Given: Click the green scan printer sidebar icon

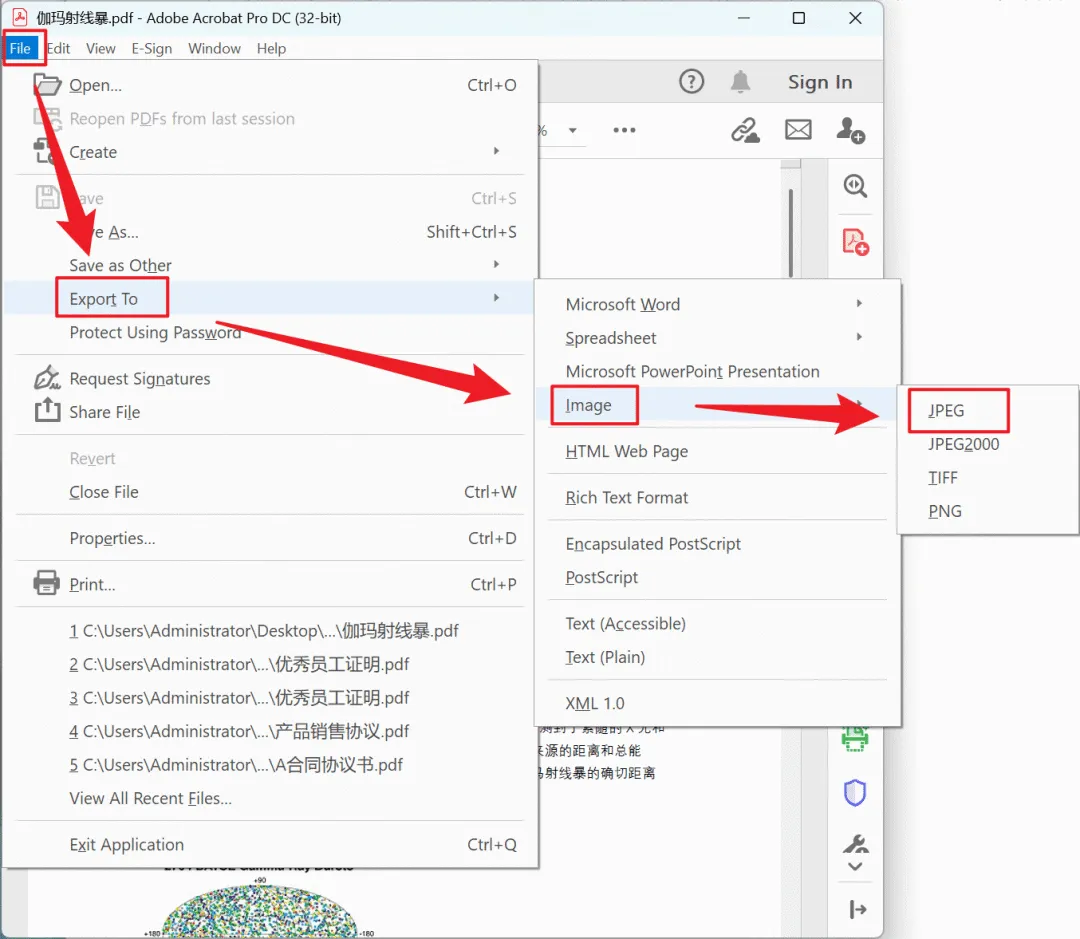Looking at the screenshot, I should pyautogui.click(x=854, y=739).
